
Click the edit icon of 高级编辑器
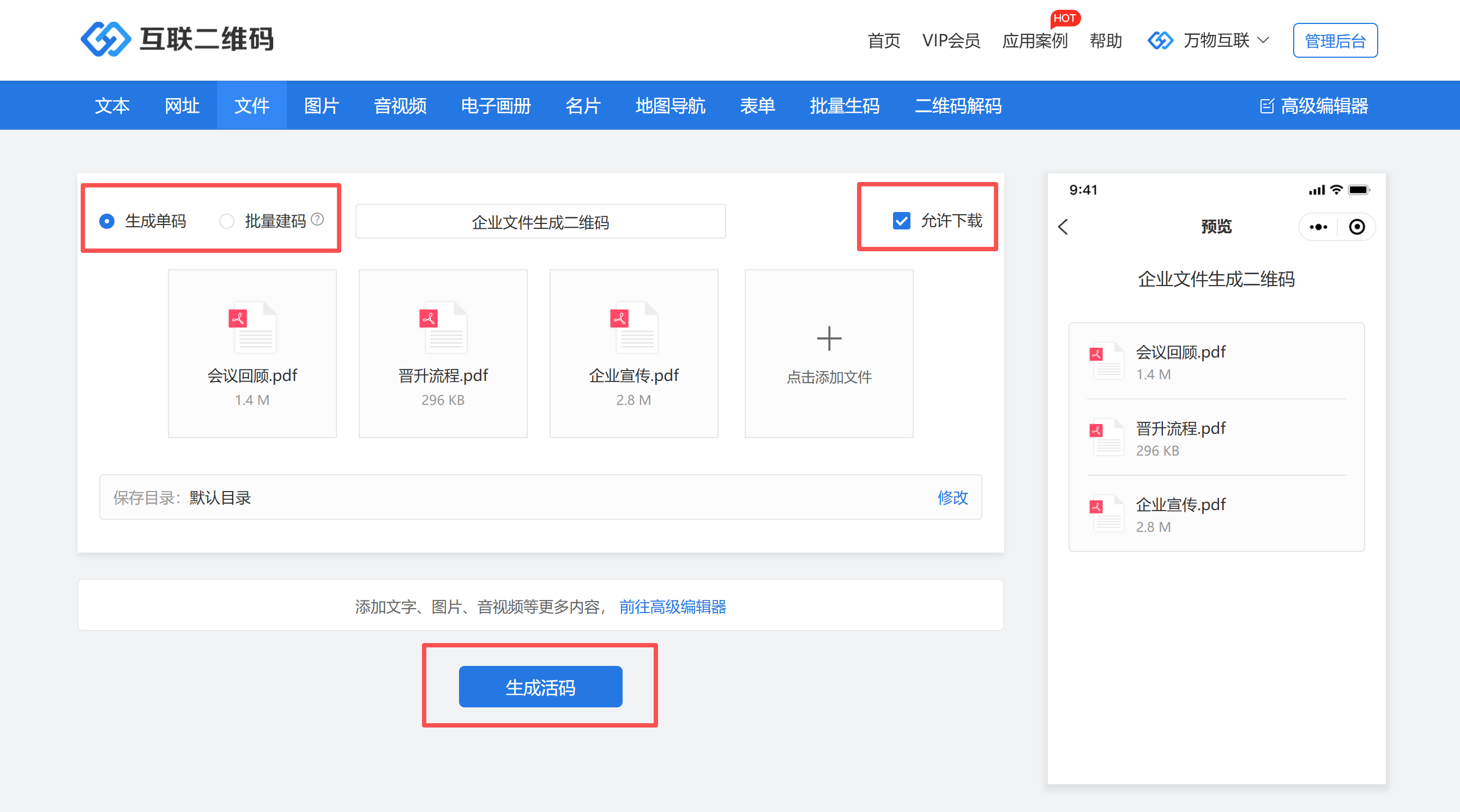click(1266, 106)
